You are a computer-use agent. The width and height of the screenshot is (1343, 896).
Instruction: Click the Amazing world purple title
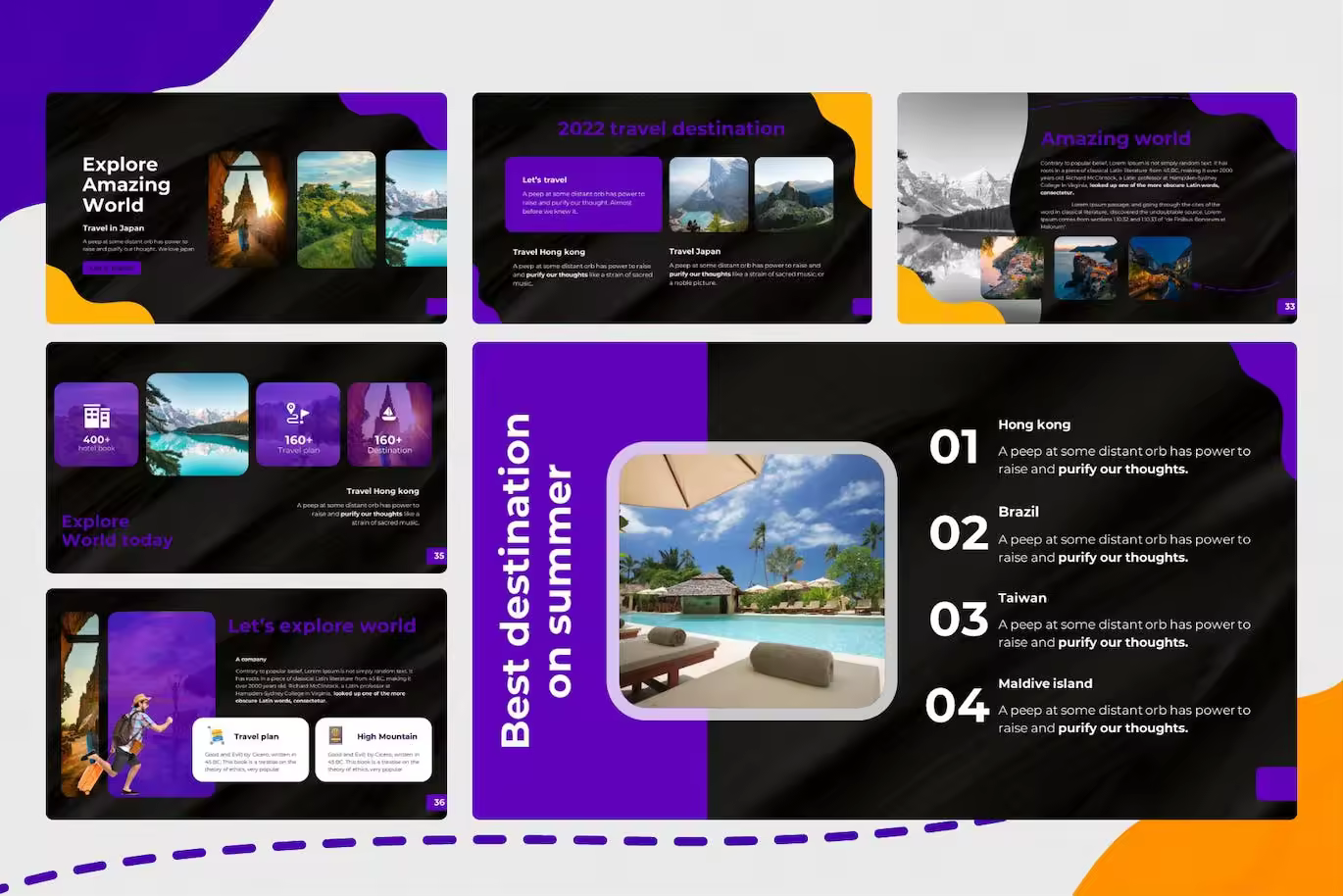1116,138
